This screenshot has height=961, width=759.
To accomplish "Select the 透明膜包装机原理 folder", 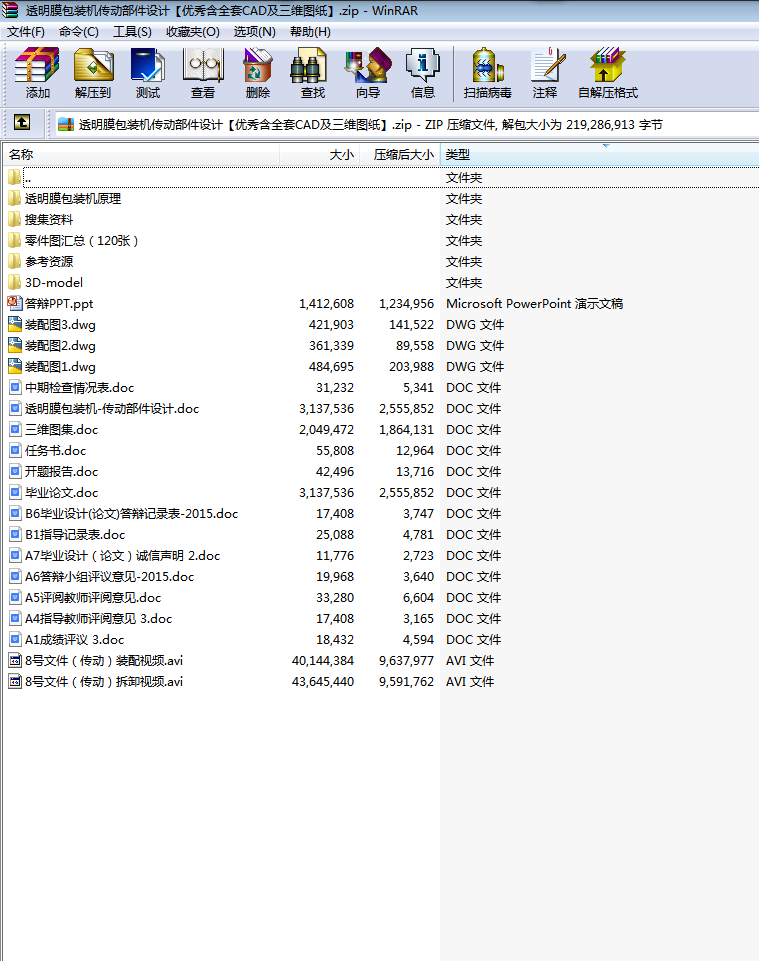I will (73, 199).
